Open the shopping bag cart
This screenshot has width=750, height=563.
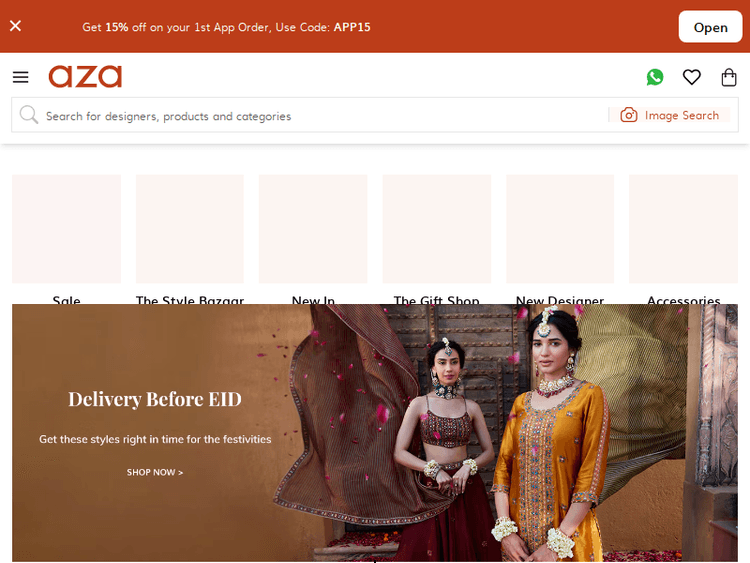pyautogui.click(x=729, y=77)
